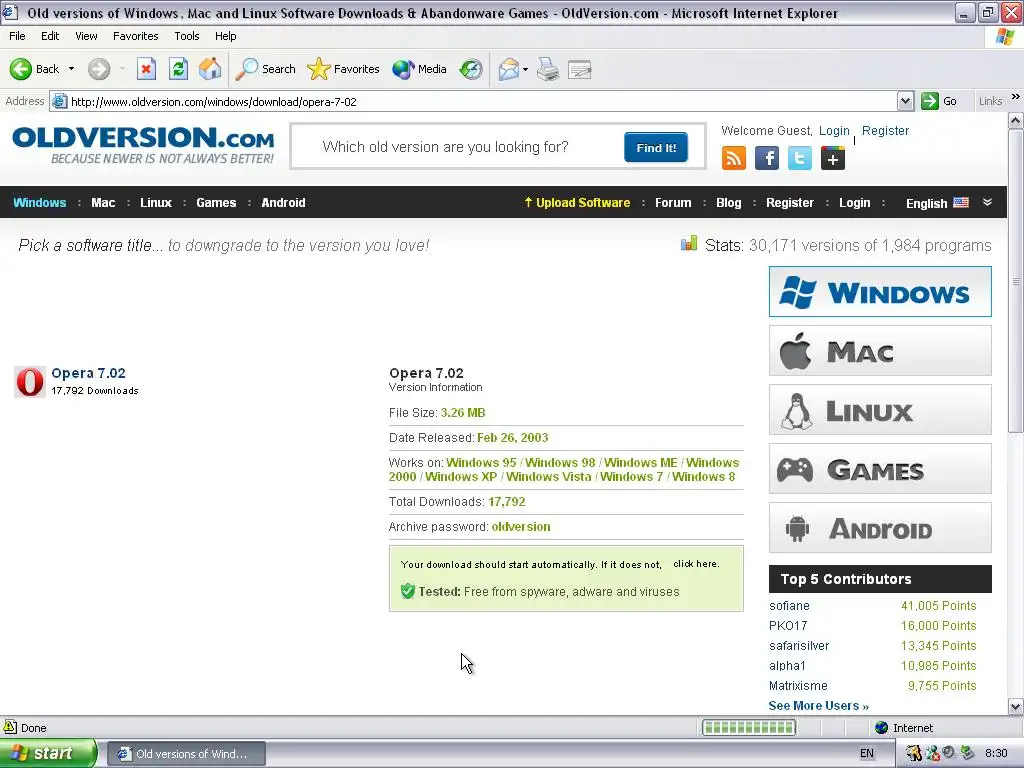
Task: Click the Edit page icon in toolbar
Action: tap(580, 69)
